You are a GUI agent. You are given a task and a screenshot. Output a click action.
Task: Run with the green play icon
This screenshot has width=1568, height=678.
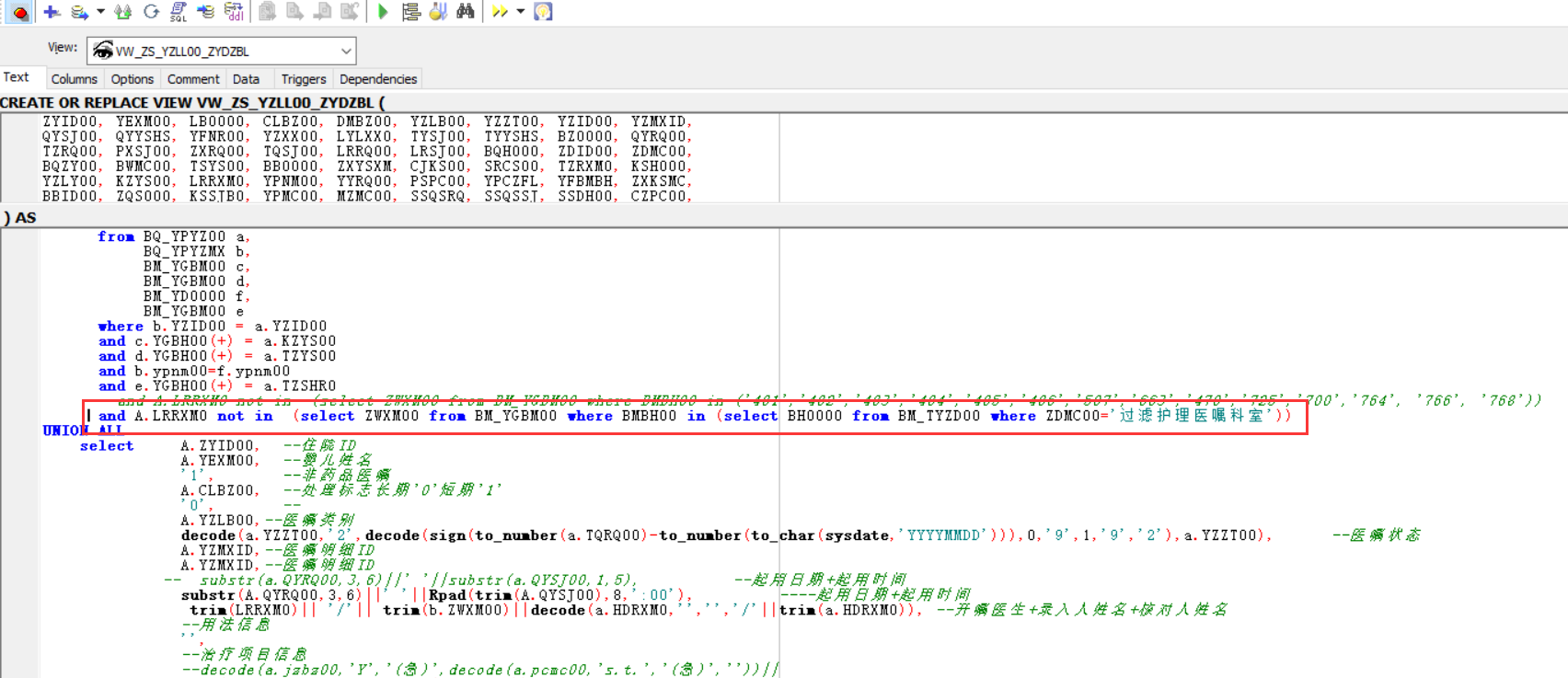(x=383, y=12)
